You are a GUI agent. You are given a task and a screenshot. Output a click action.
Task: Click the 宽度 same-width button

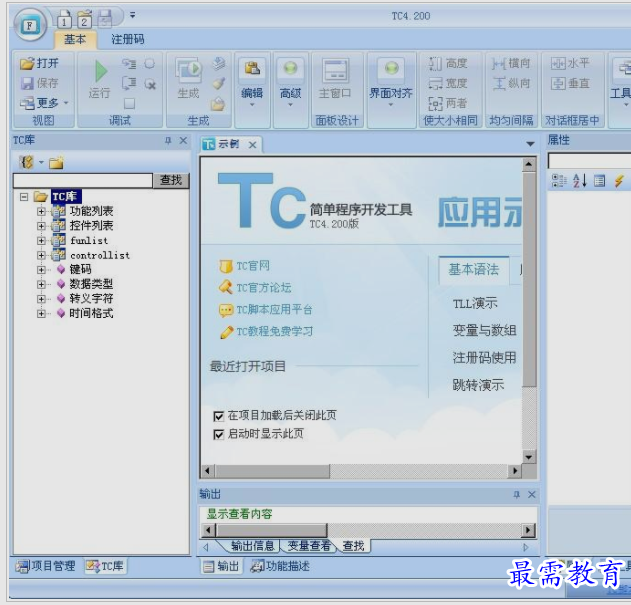point(448,83)
